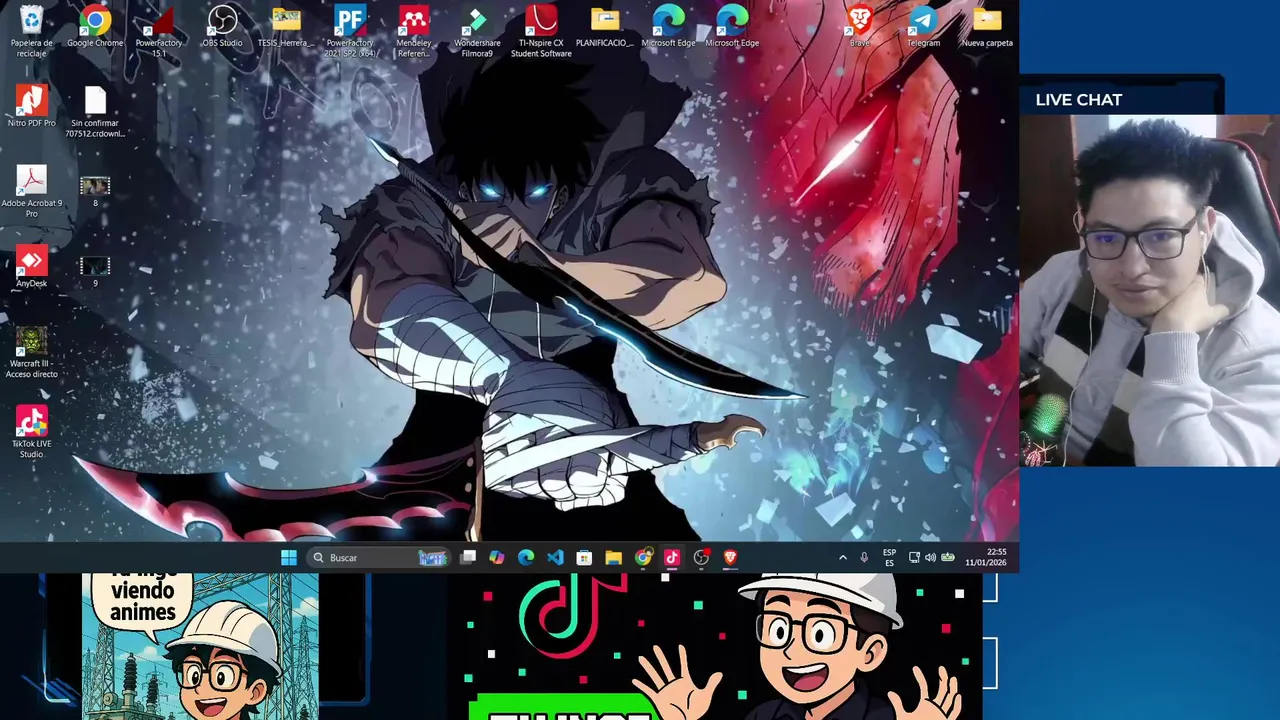Click the Buscar taskbar search box

click(x=378, y=558)
